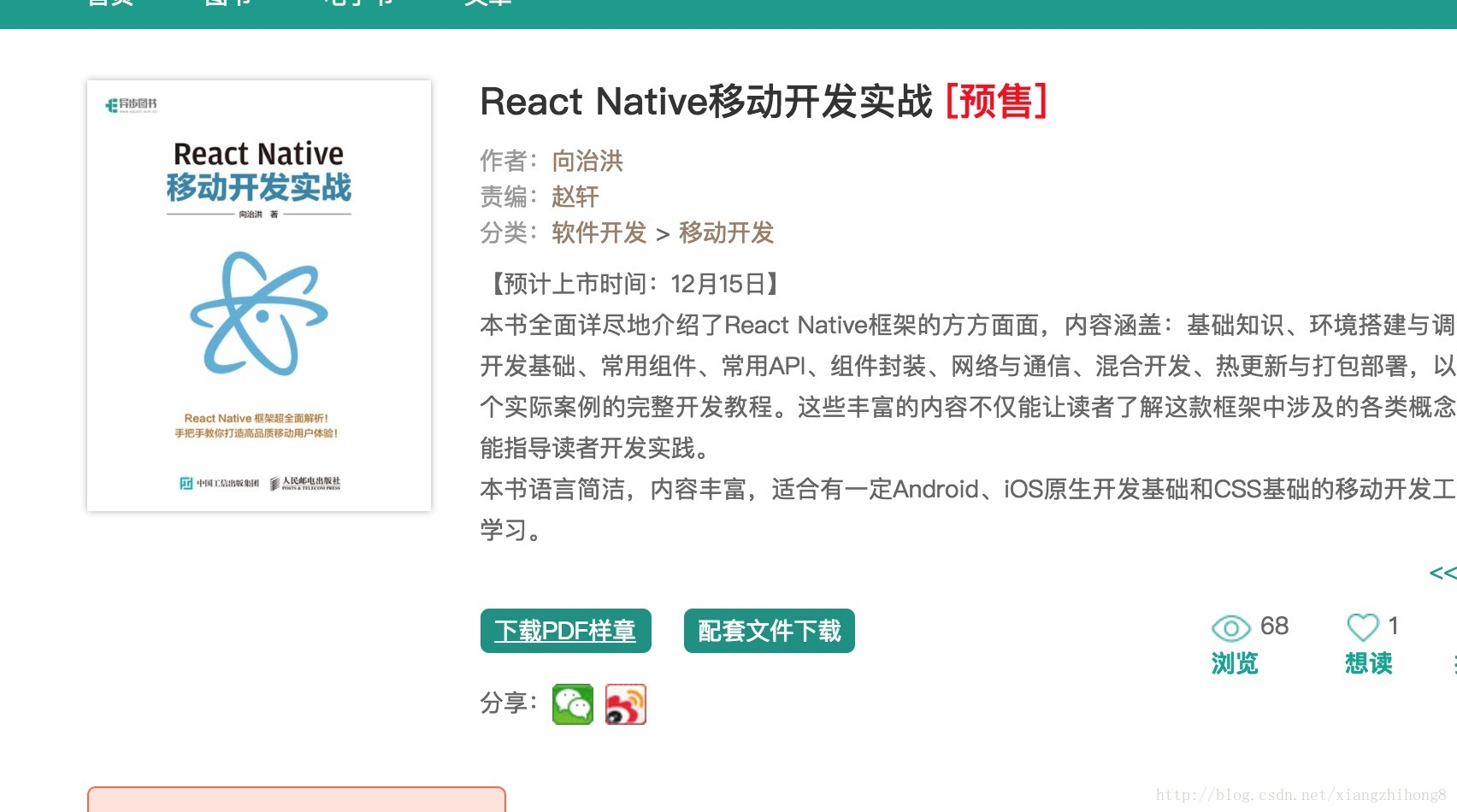Screen dimensions: 1457x812
Task: Click the want-to-read count 1
Action: 1394,627
